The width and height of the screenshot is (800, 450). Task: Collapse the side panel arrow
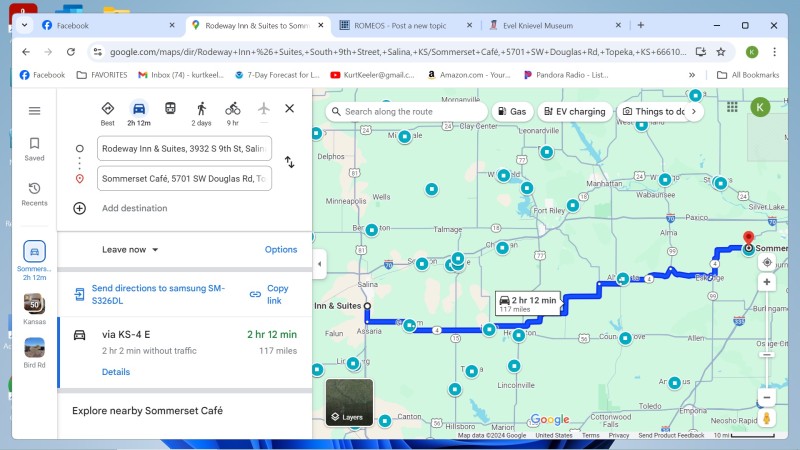[x=319, y=264]
